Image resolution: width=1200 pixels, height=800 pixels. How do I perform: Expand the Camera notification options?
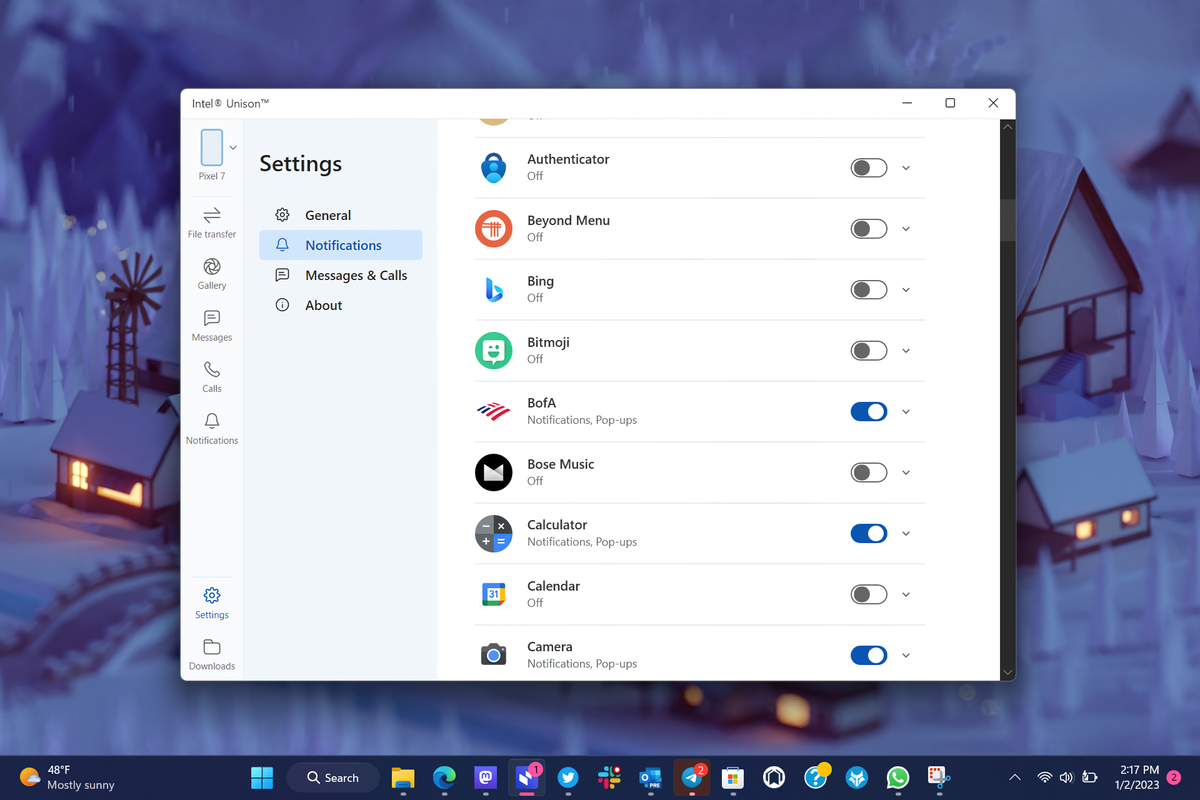906,654
